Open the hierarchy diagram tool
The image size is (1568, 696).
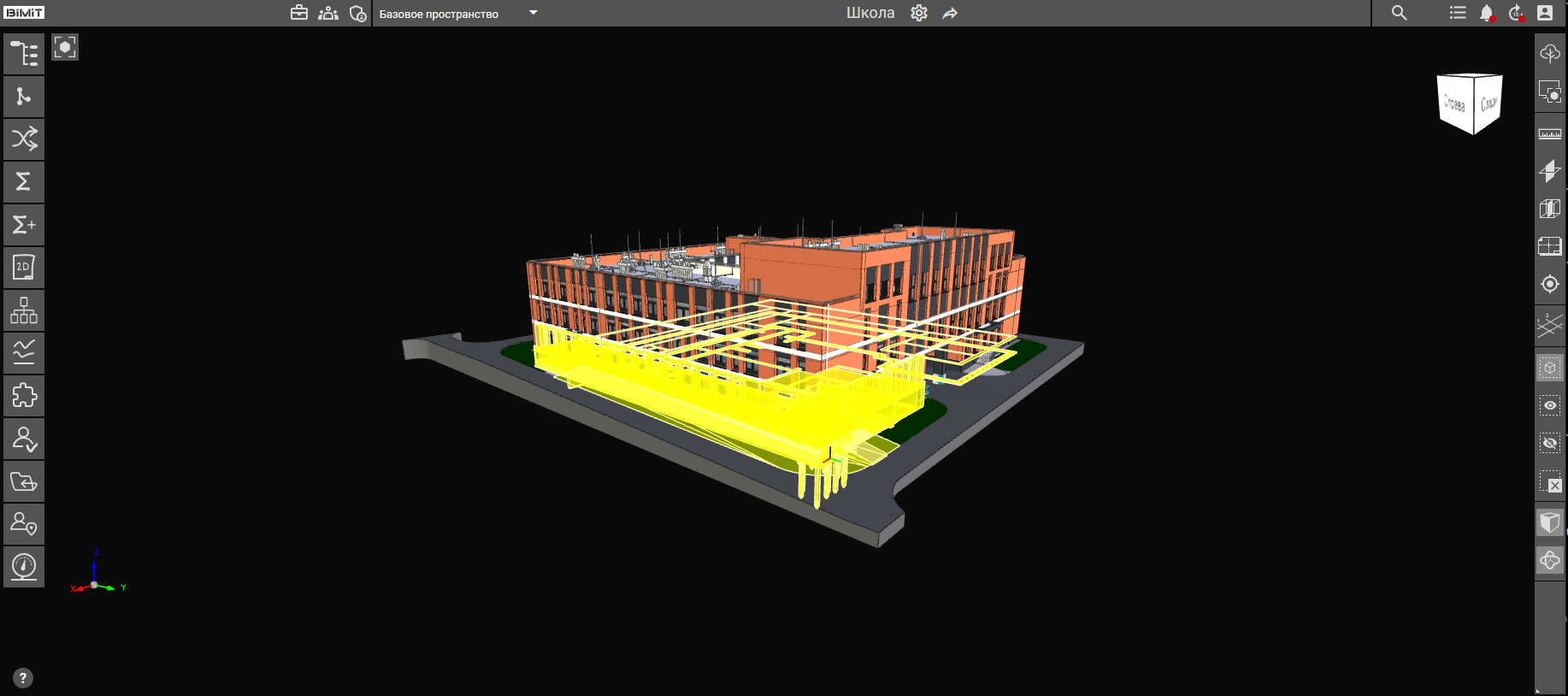click(24, 310)
